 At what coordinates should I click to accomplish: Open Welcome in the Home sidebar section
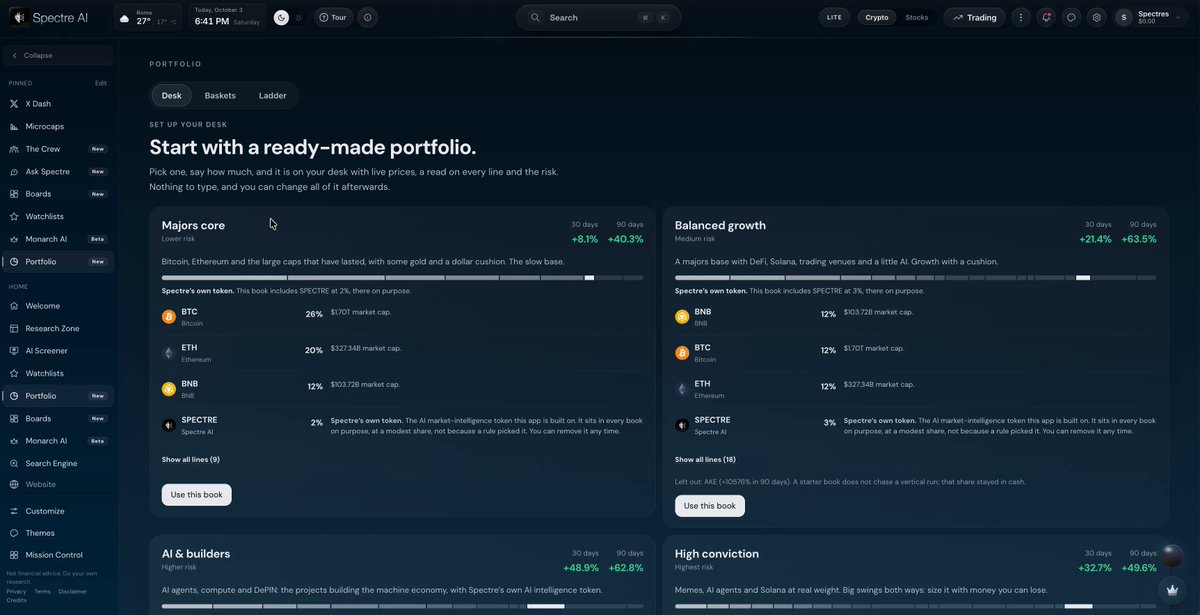(58, 306)
